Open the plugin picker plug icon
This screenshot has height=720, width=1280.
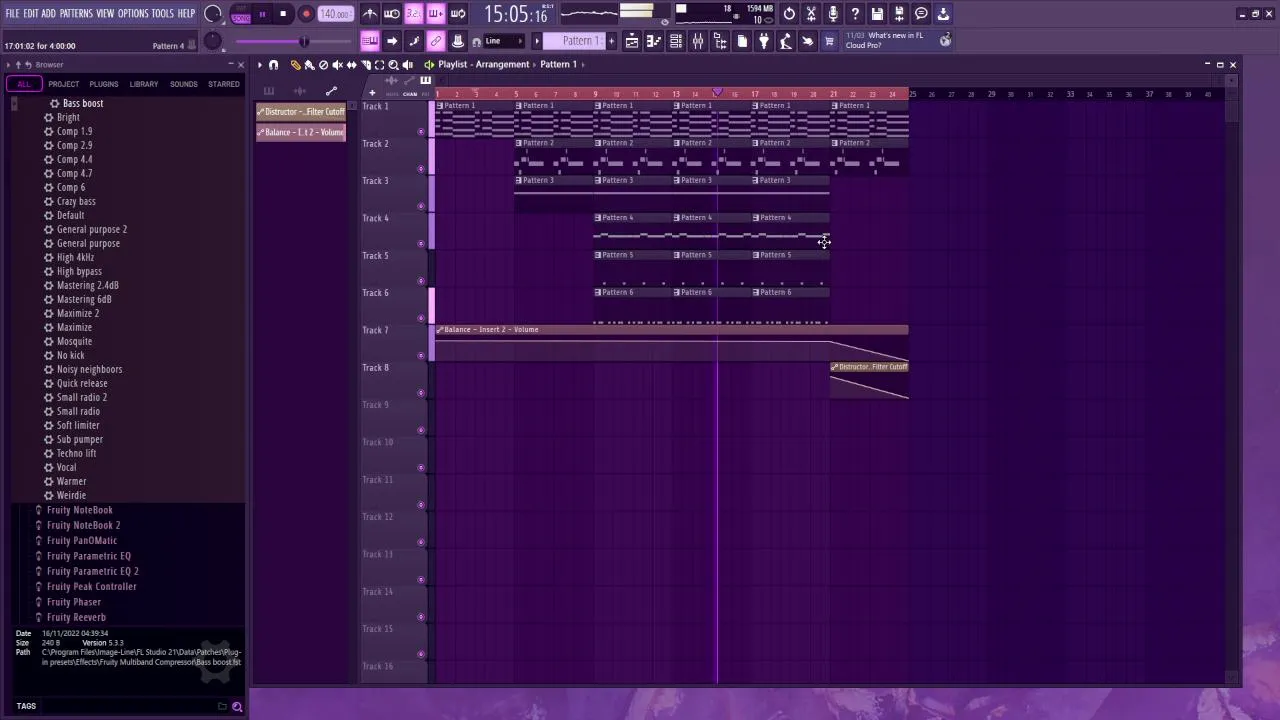pos(763,41)
